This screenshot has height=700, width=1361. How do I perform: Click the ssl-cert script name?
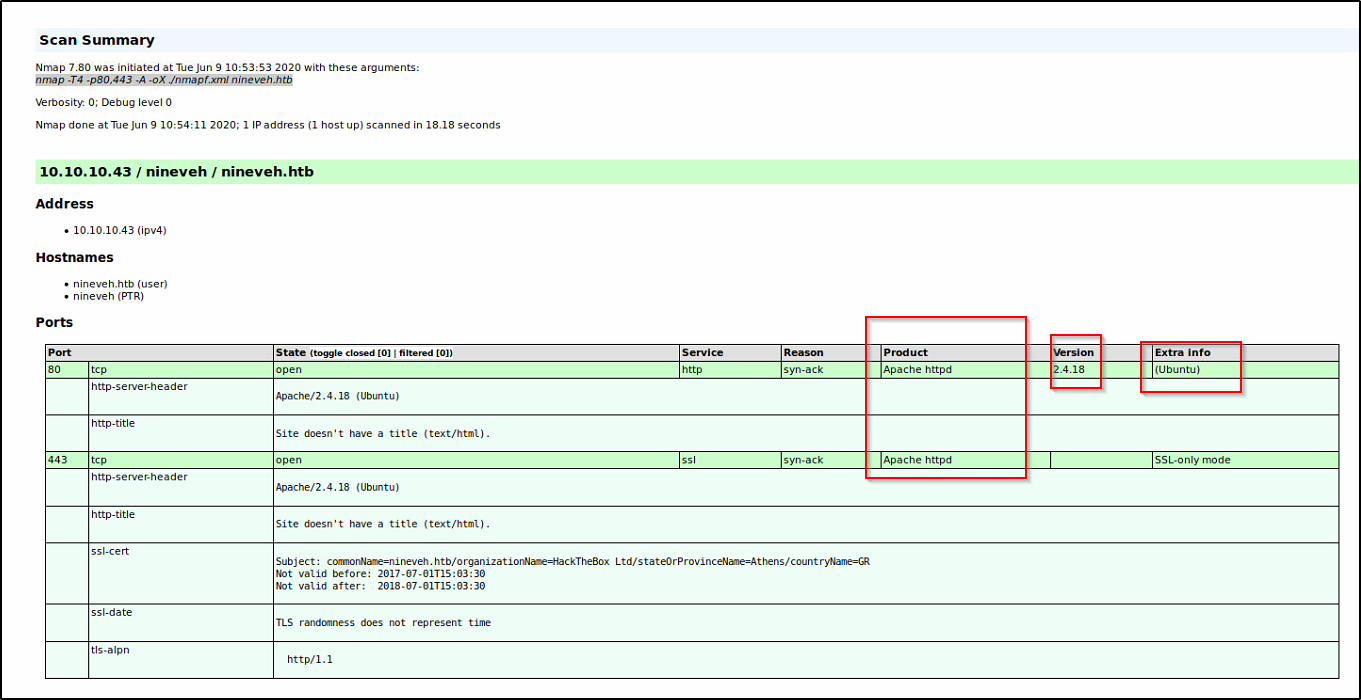110,551
